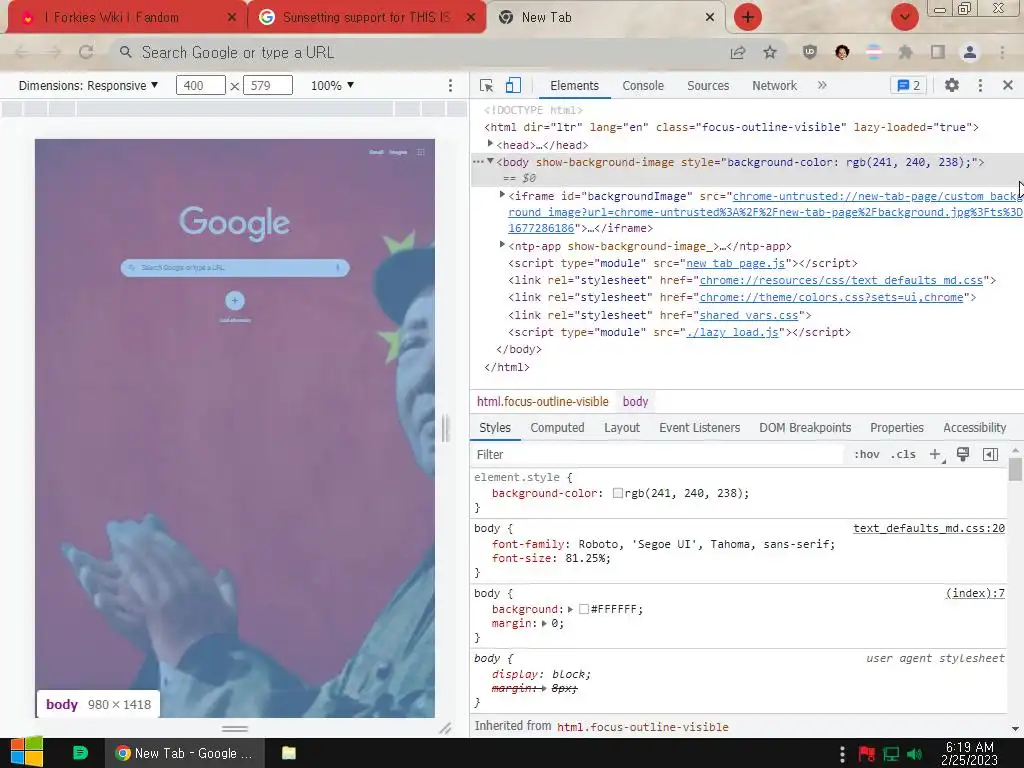Screen dimensions: 1024x768
Task: Bookmark this tab with star icon
Action: click(770, 52)
